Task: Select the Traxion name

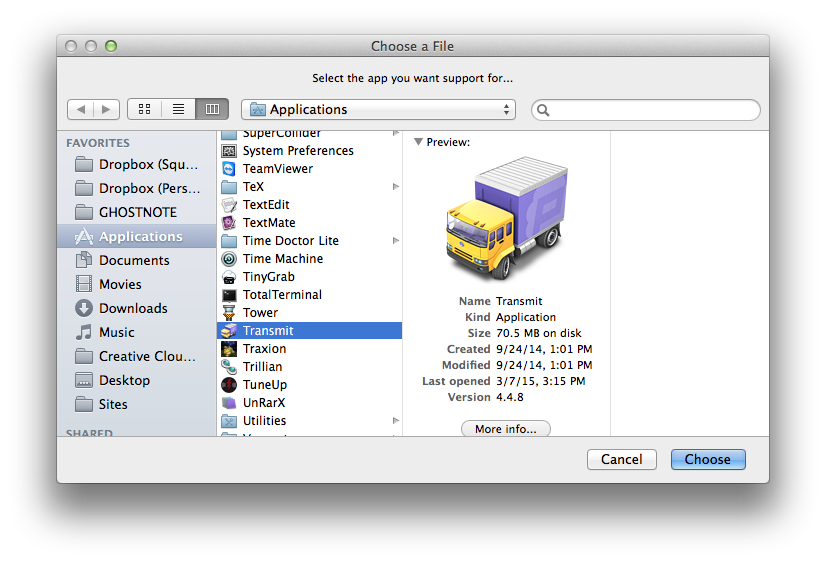Action: point(264,349)
